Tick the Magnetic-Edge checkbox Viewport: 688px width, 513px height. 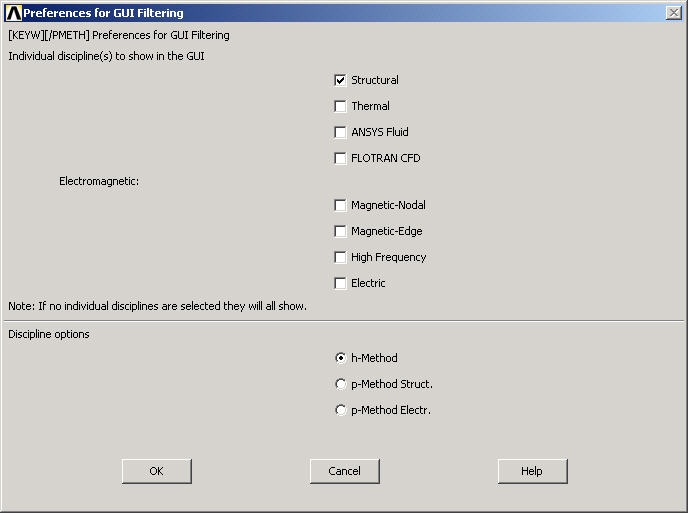point(340,231)
